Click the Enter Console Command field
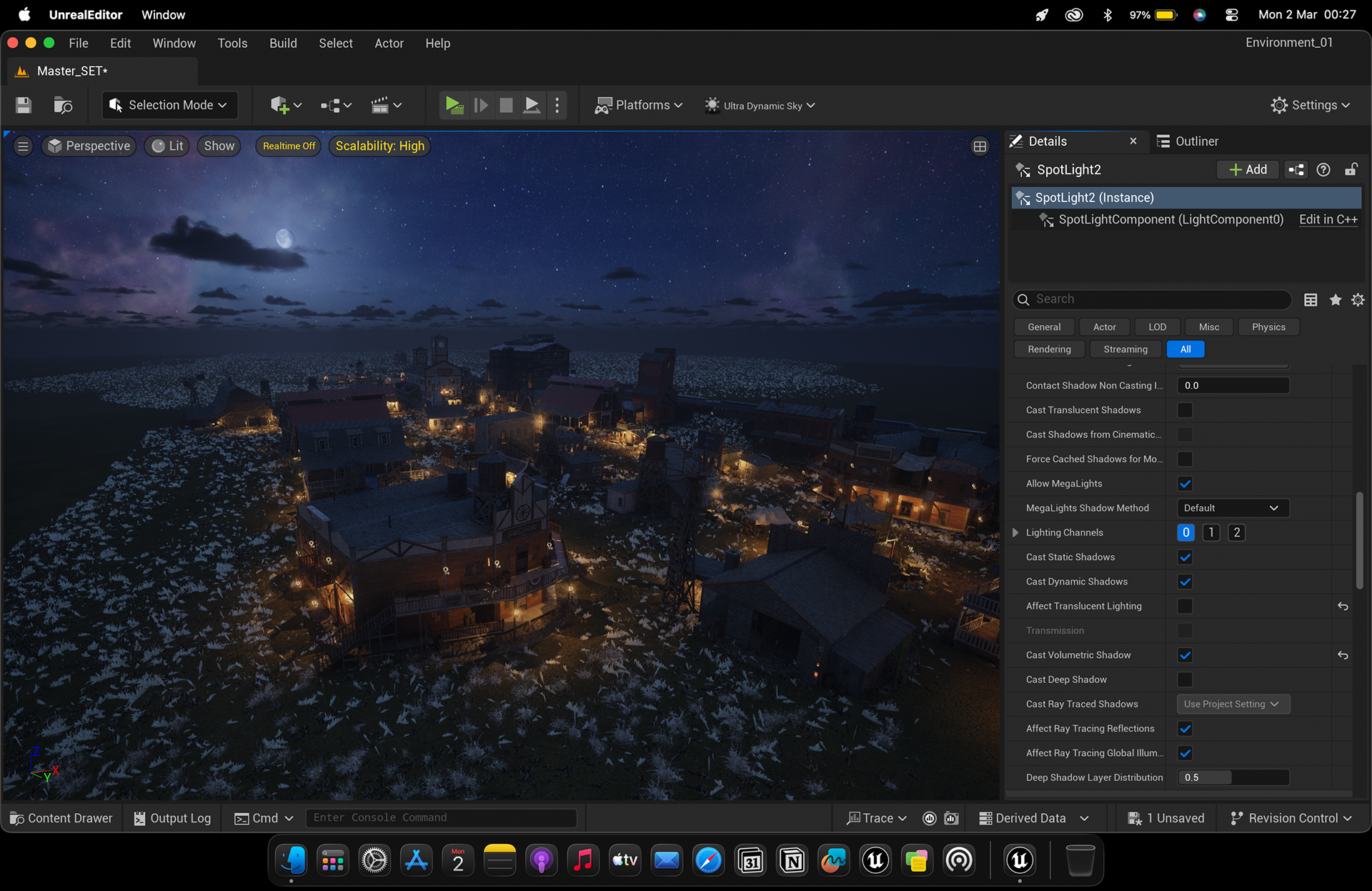 [x=441, y=817]
